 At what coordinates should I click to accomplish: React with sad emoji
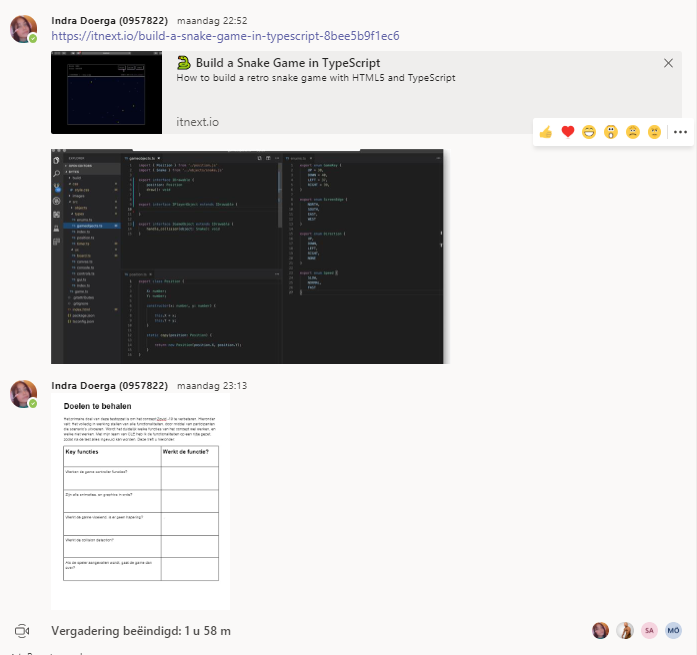pyautogui.click(x=633, y=132)
